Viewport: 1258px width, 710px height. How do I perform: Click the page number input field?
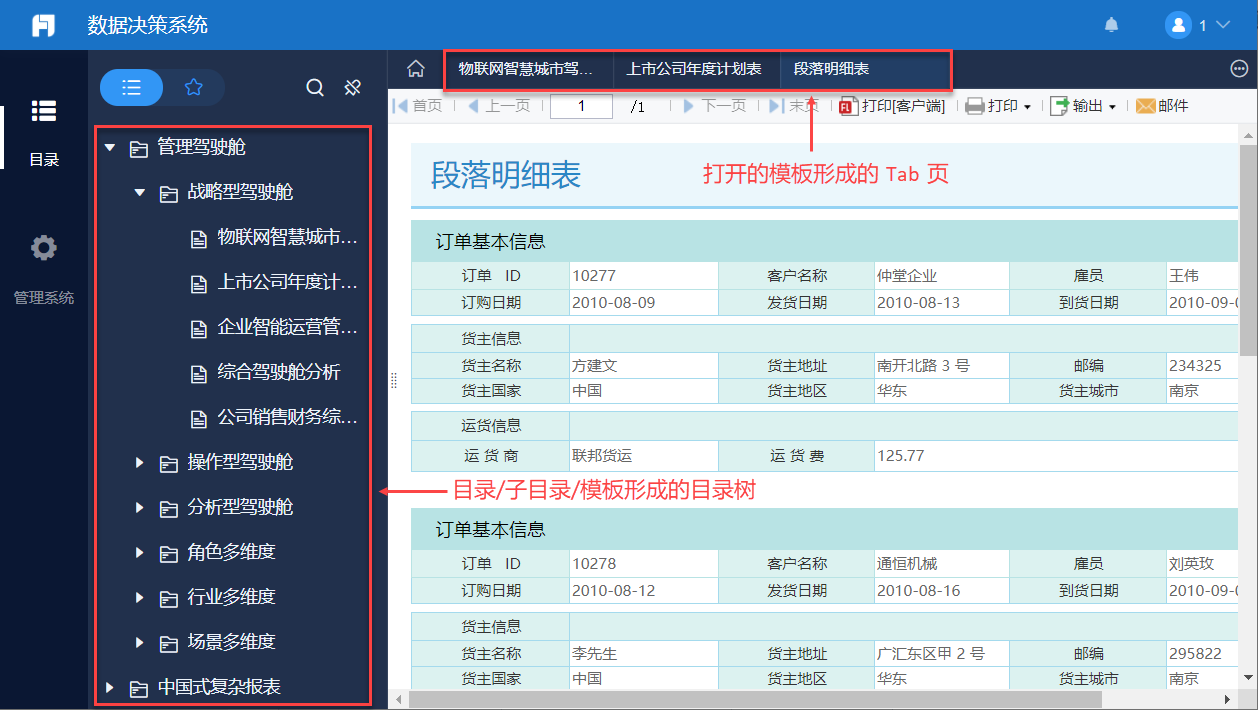pyautogui.click(x=581, y=106)
